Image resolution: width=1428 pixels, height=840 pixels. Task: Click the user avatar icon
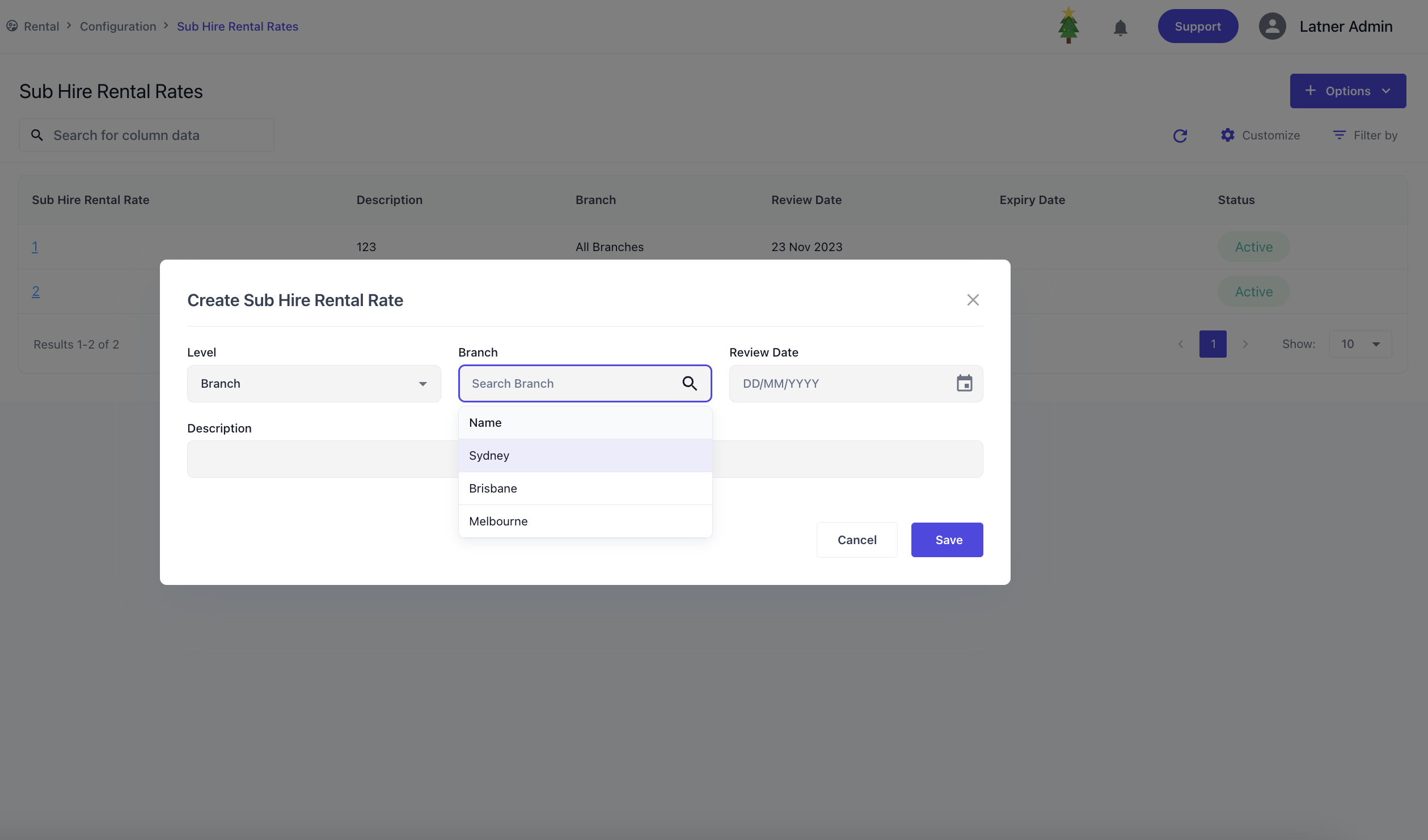(1272, 26)
